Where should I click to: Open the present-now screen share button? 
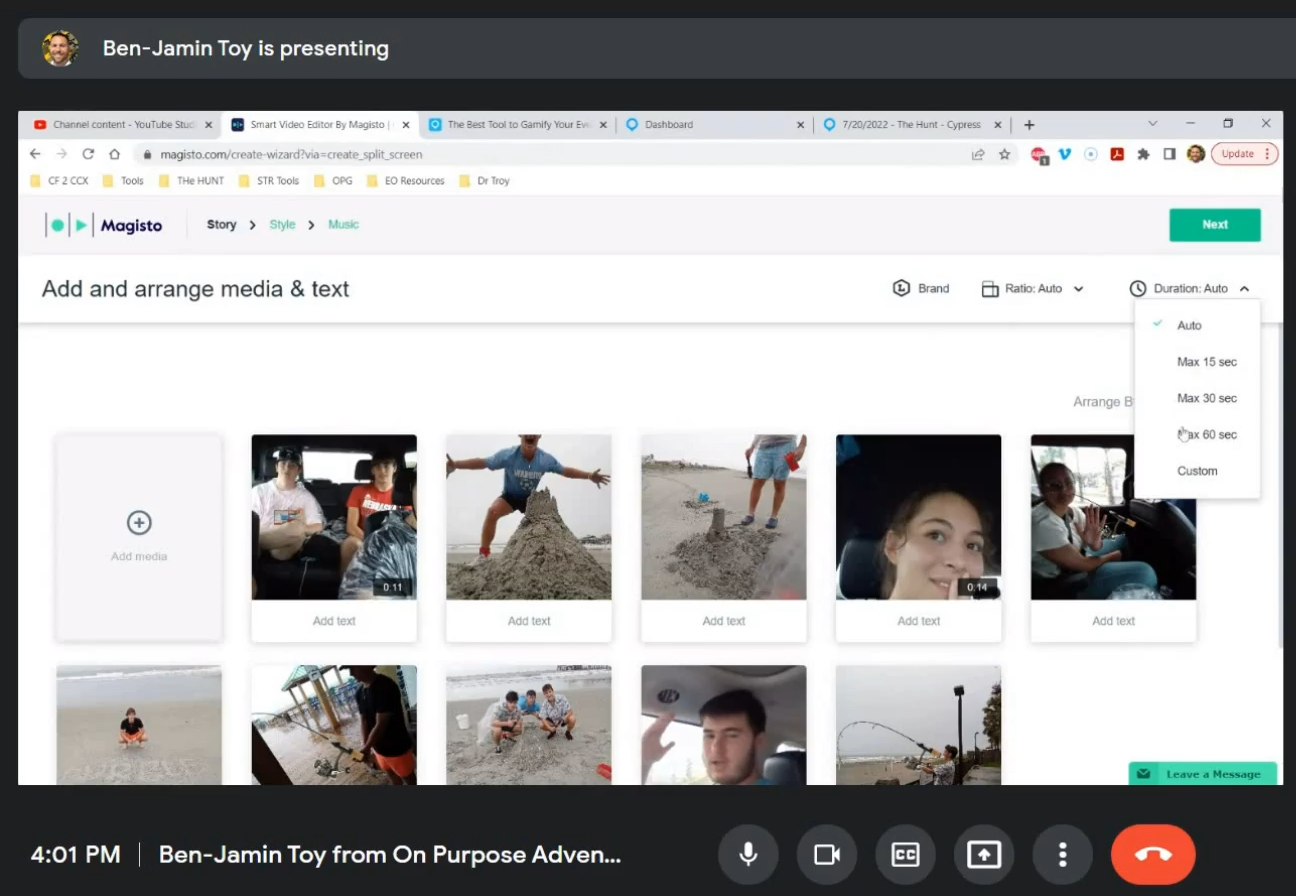[984, 855]
